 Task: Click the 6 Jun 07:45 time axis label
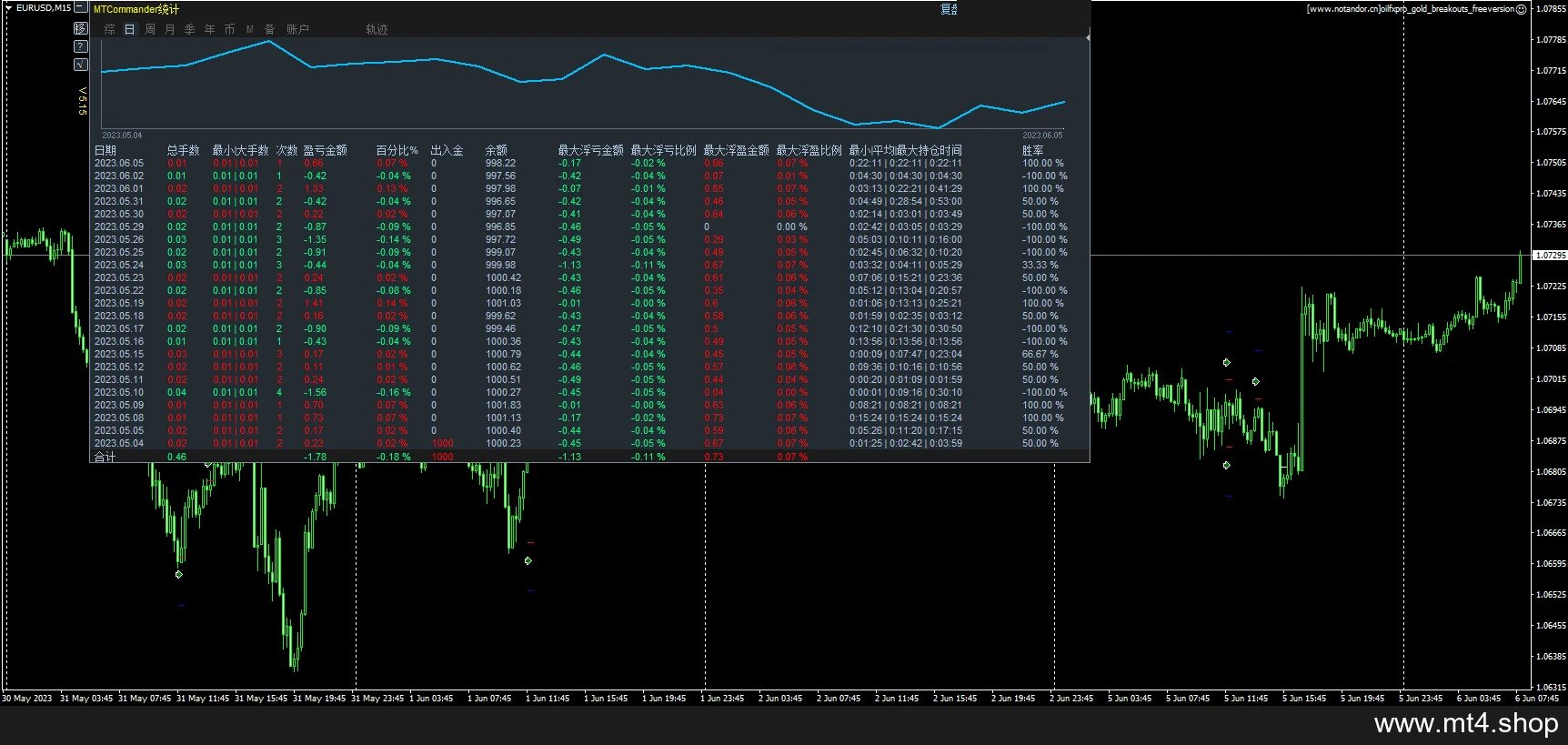(x=1537, y=699)
